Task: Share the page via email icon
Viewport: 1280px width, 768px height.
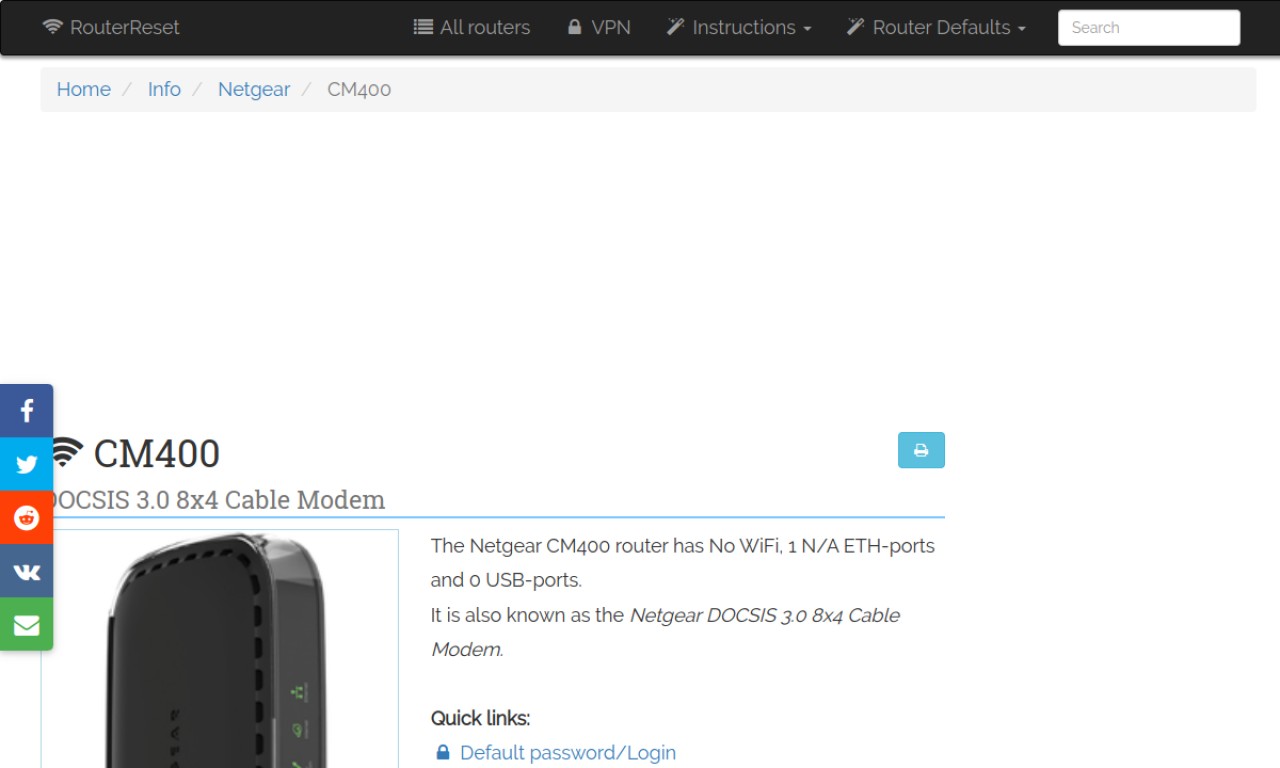Action: click(x=26, y=624)
